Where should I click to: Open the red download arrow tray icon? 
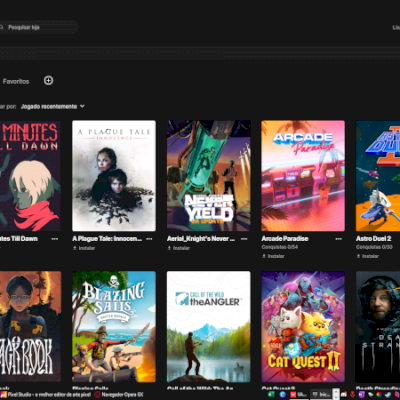click(x=352, y=395)
